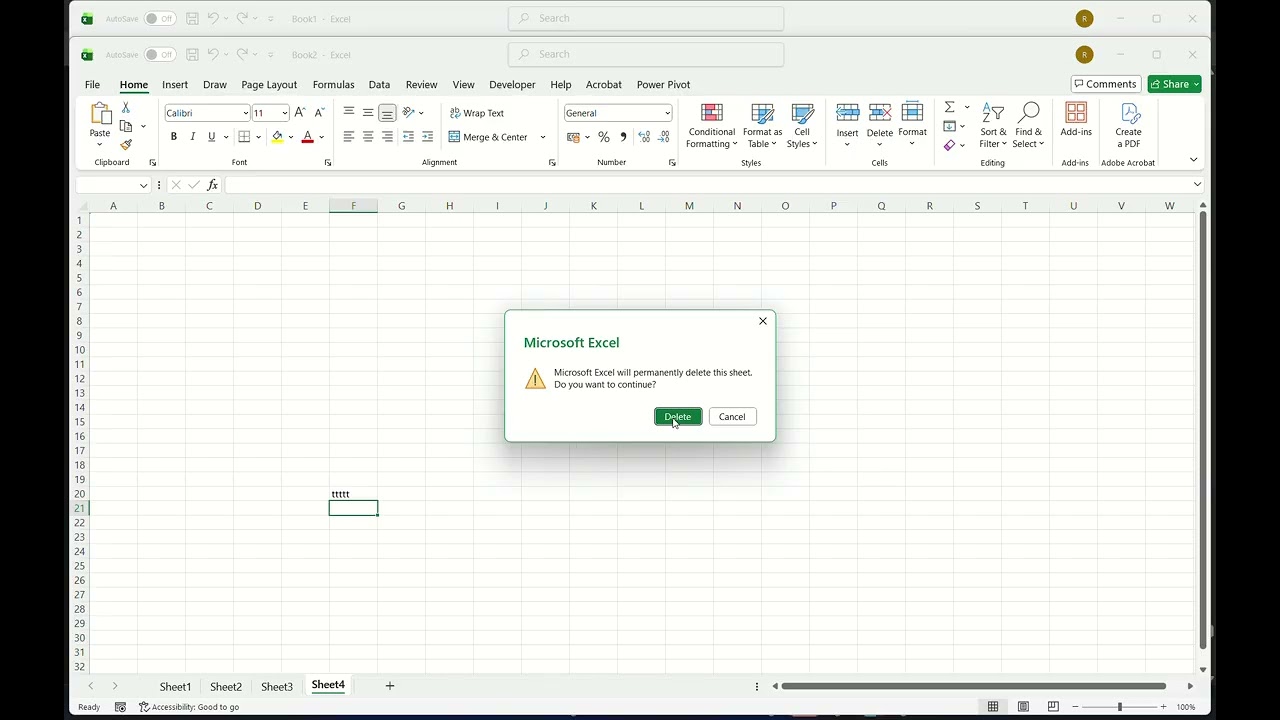The image size is (1280, 720).
Task: Add a new sheet with plus button
Action: tap(390, 686)
